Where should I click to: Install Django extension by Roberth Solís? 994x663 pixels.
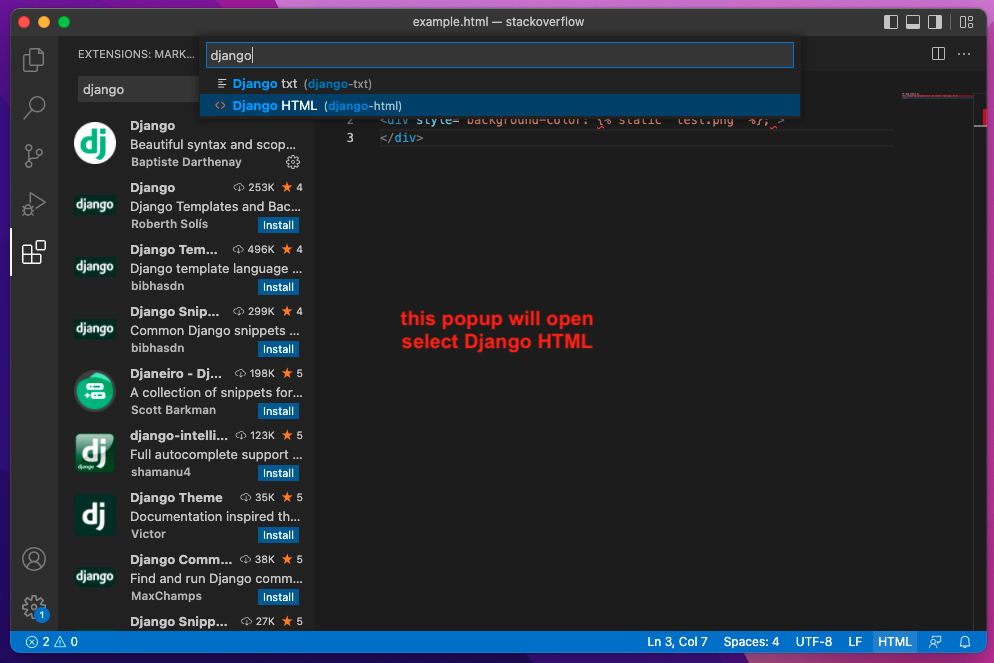tap(278, 225)
